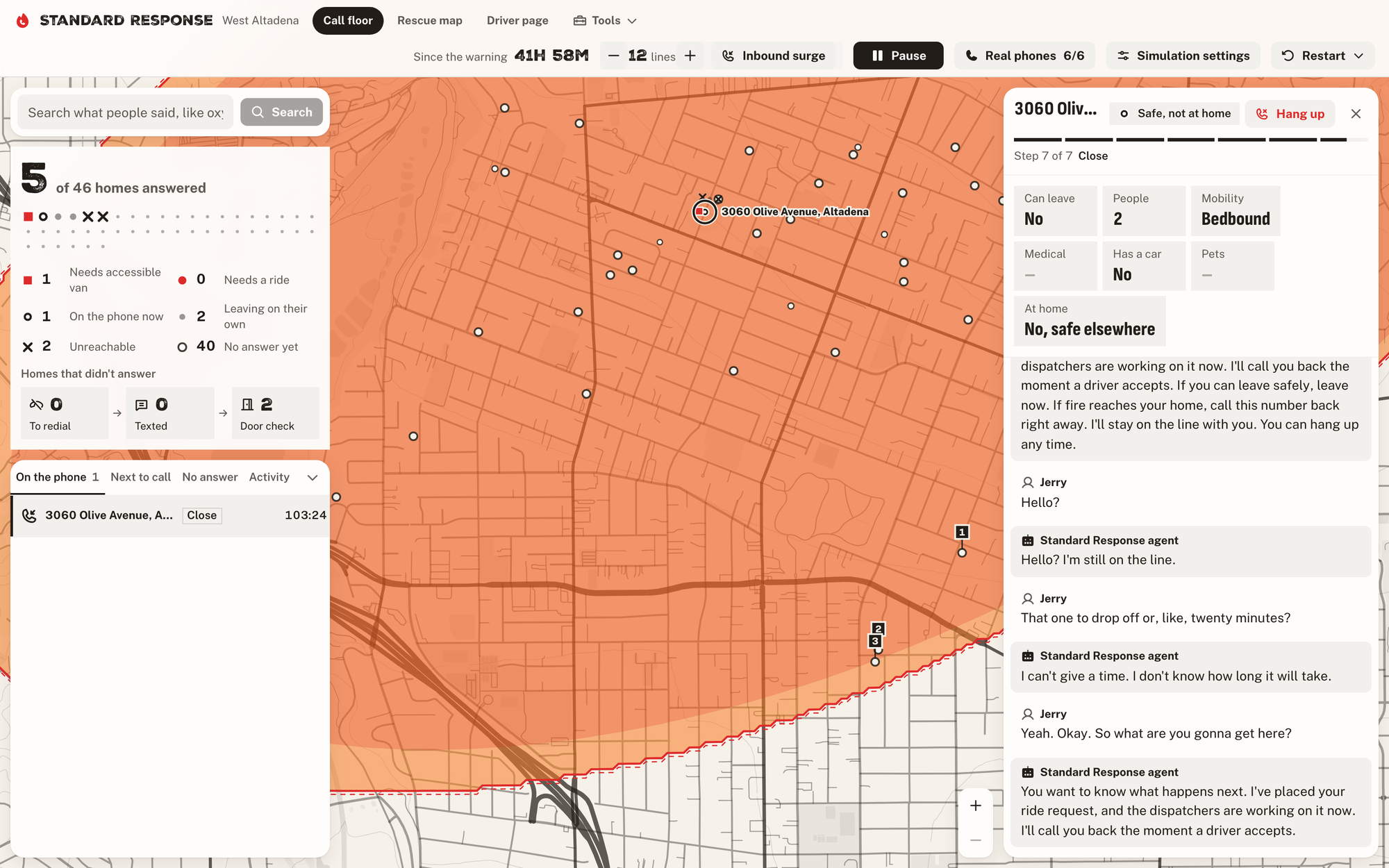This screenshot has width=1389, height=868.
Task: Decrease the lines count with minus
Action: click(x=613, y=56)
